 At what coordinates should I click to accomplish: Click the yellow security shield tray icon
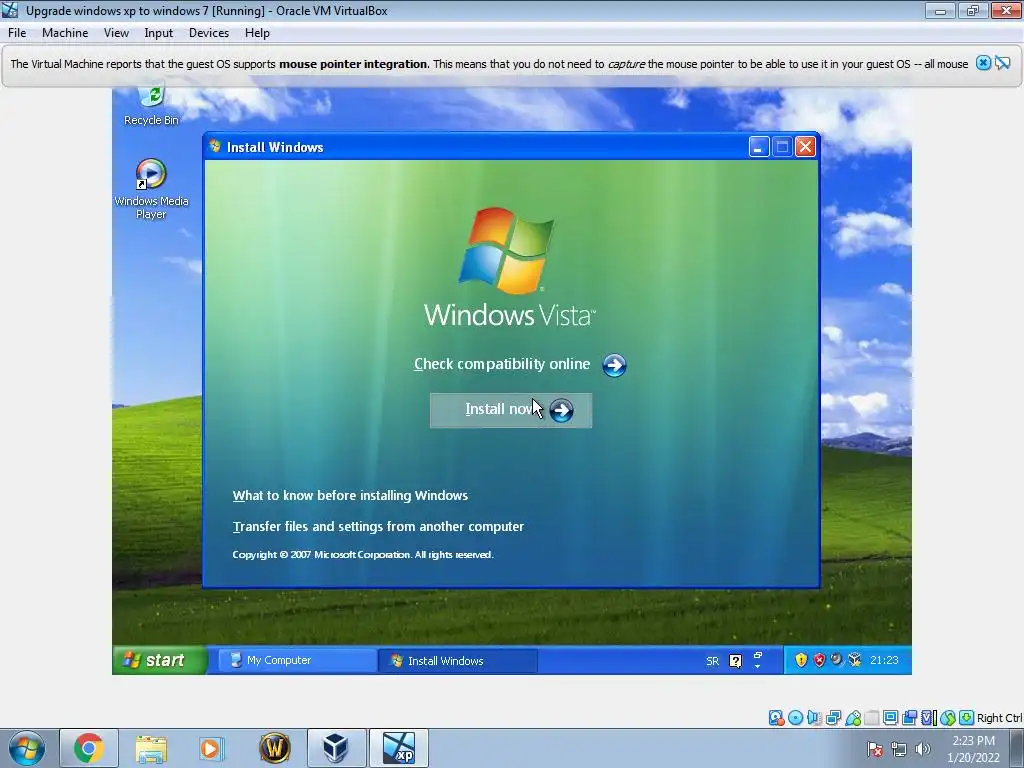(801, 660)
